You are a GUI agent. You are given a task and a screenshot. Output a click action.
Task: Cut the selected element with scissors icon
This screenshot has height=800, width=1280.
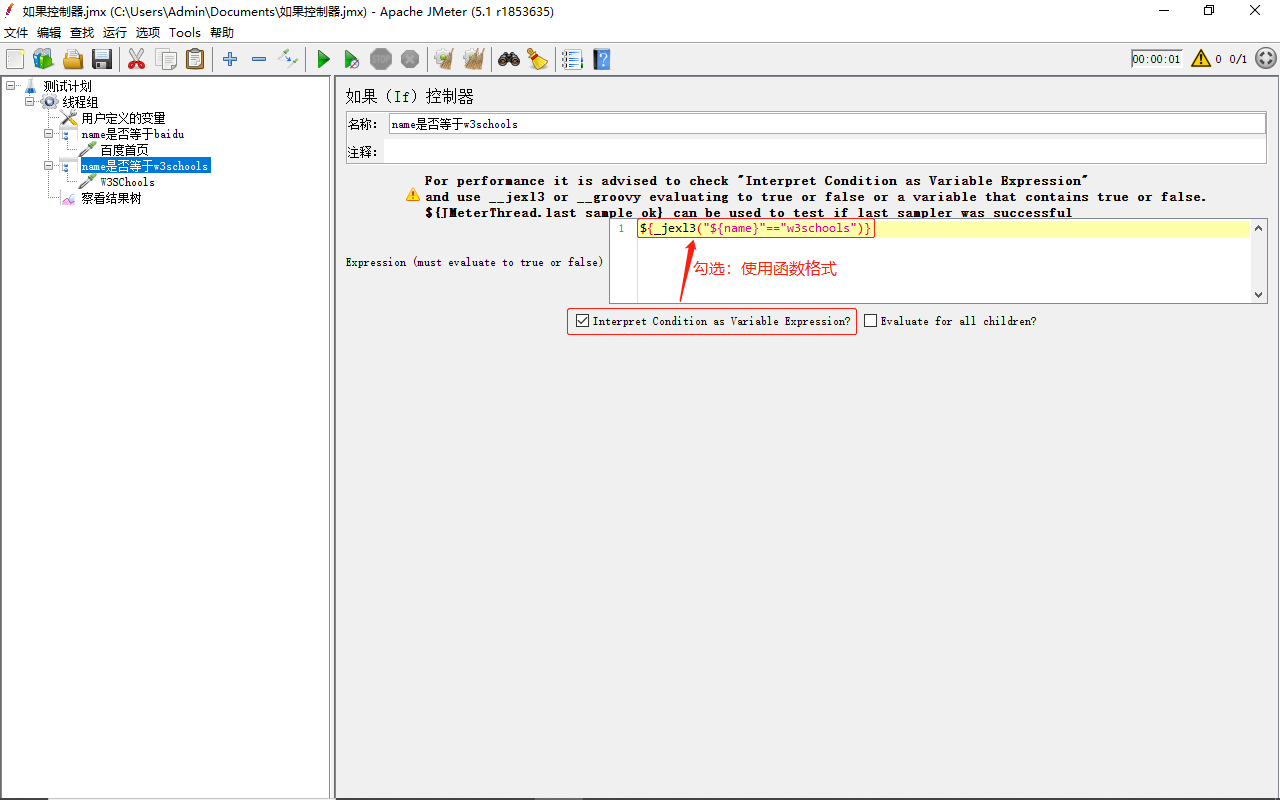(x=137, y=59)
